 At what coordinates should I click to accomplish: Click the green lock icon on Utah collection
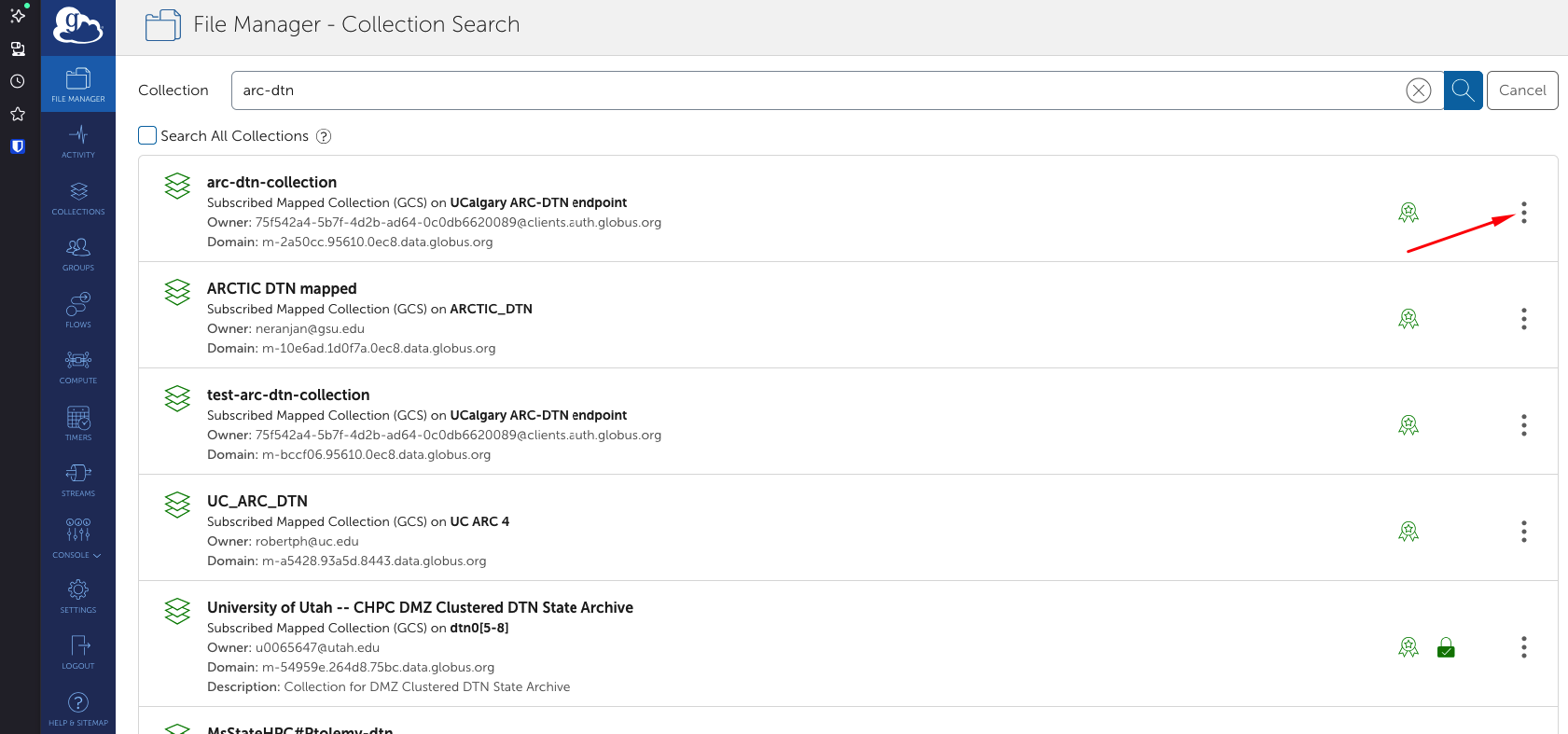tap(1446, 647)
